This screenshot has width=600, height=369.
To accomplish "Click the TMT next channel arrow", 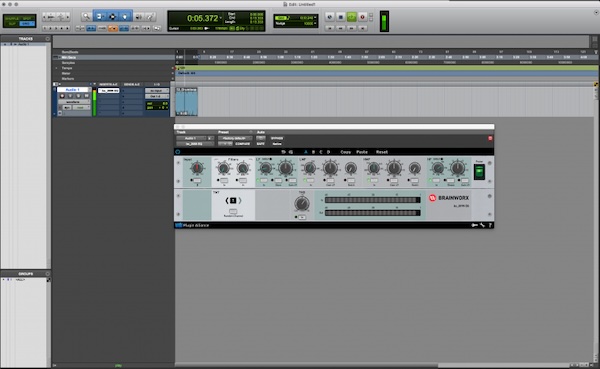I will 240,201.
